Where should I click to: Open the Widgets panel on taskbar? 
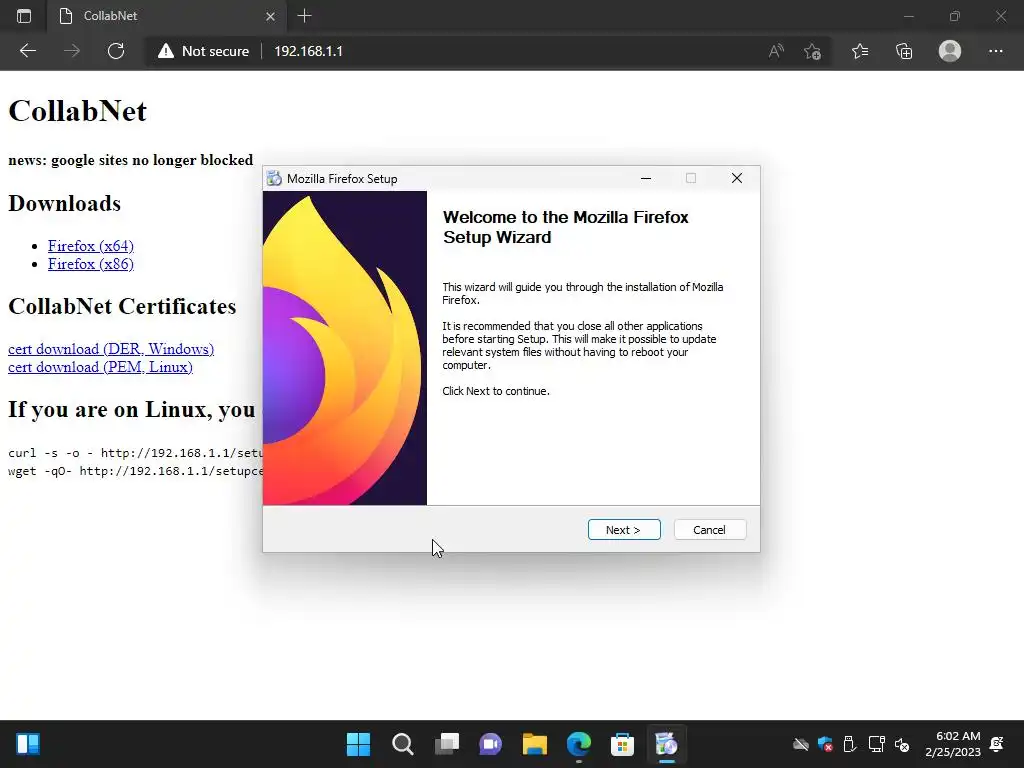pos(28,744)
